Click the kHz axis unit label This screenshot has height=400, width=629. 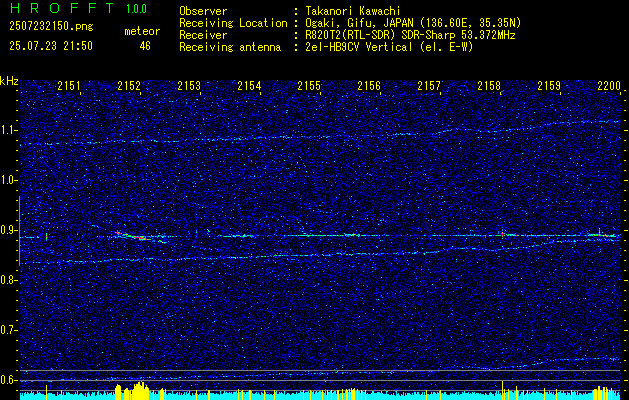[x=9, y=81]
